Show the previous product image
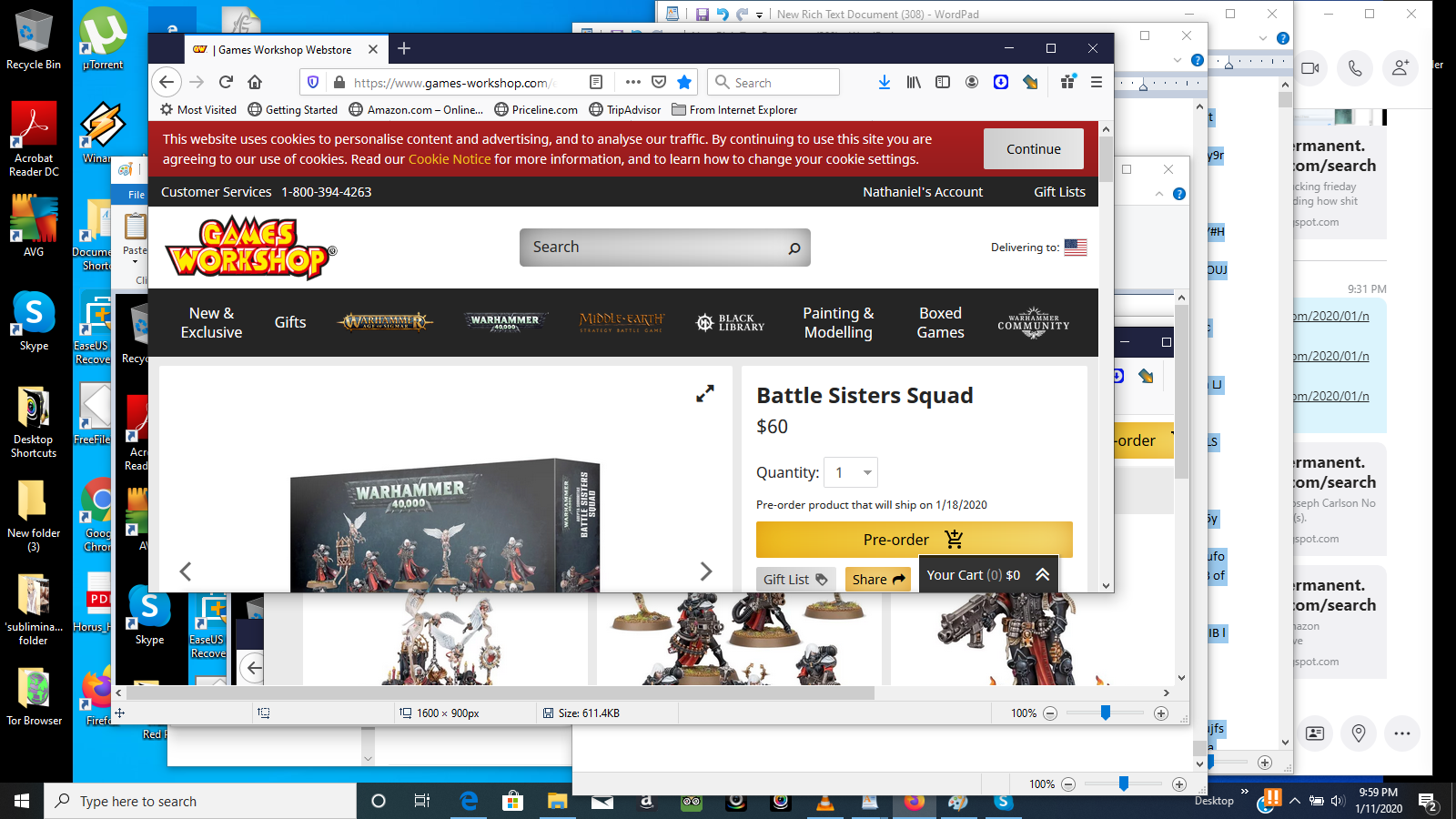Screen dimensions: 1456x819 [186, 571]
